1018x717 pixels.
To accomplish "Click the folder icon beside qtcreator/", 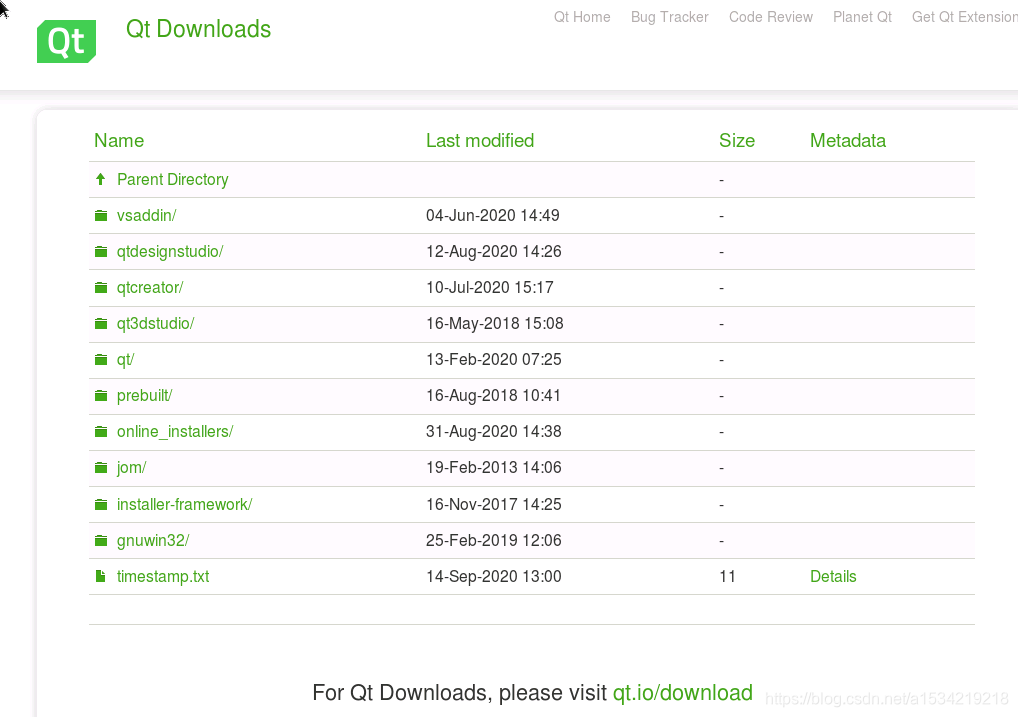I will [101, 288].
